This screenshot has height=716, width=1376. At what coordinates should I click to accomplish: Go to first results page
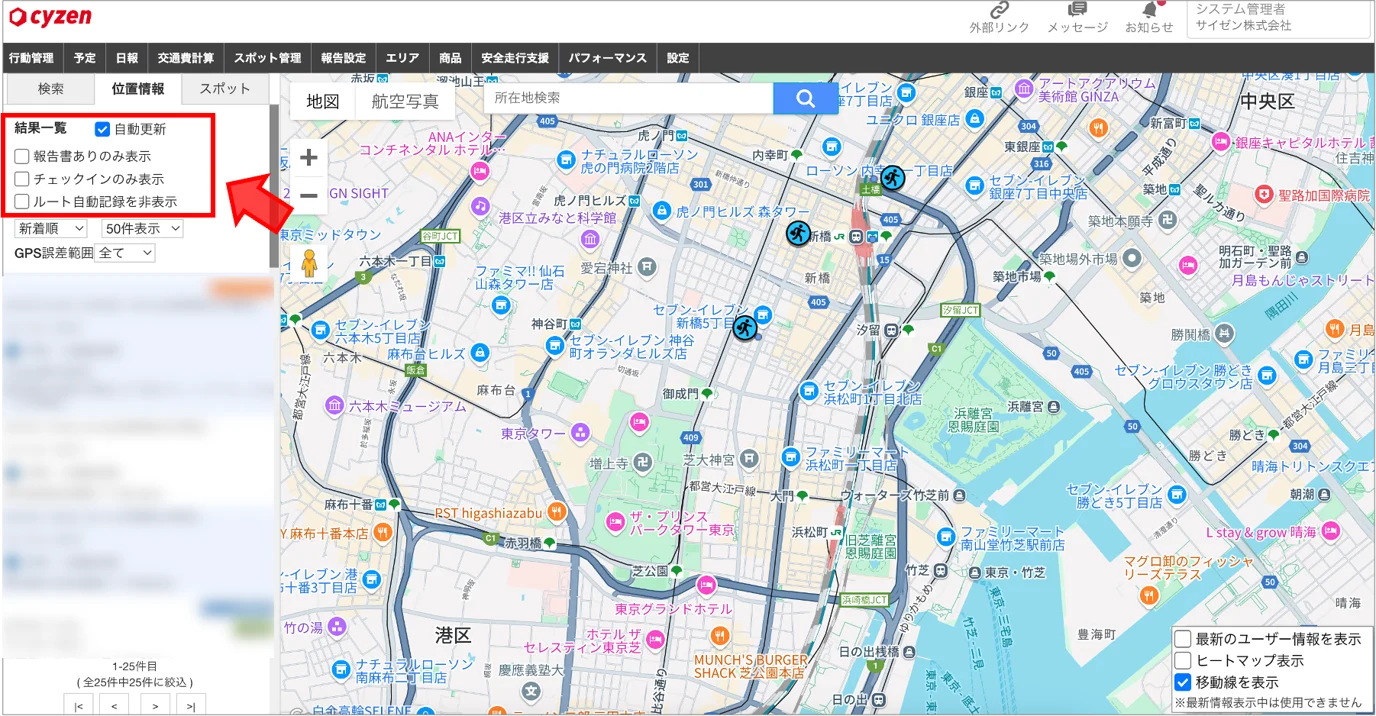[78, 705]
